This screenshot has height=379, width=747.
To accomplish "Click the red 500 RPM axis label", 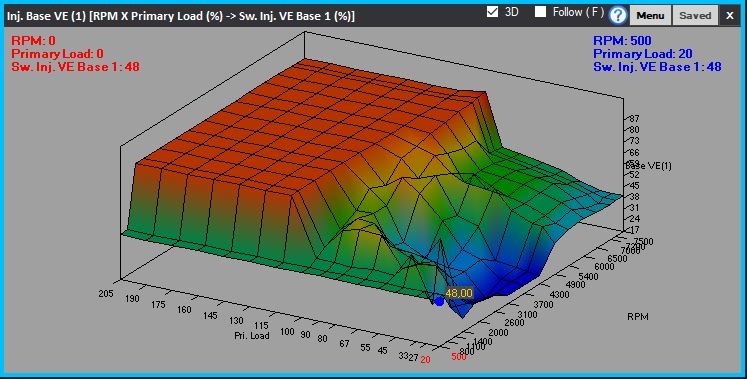I will (458, 356).
